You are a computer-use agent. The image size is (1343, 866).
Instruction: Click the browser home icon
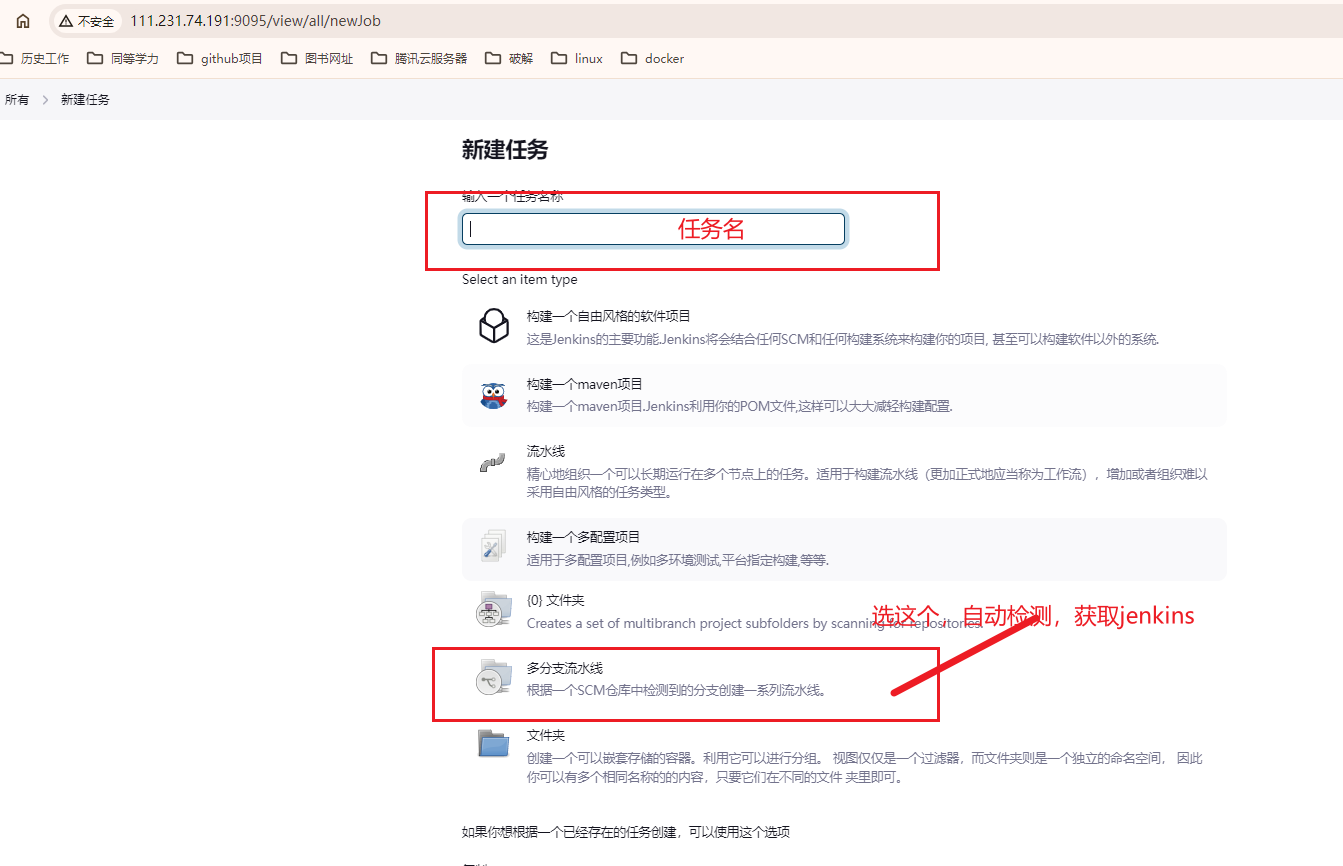[x=23, y=20]
